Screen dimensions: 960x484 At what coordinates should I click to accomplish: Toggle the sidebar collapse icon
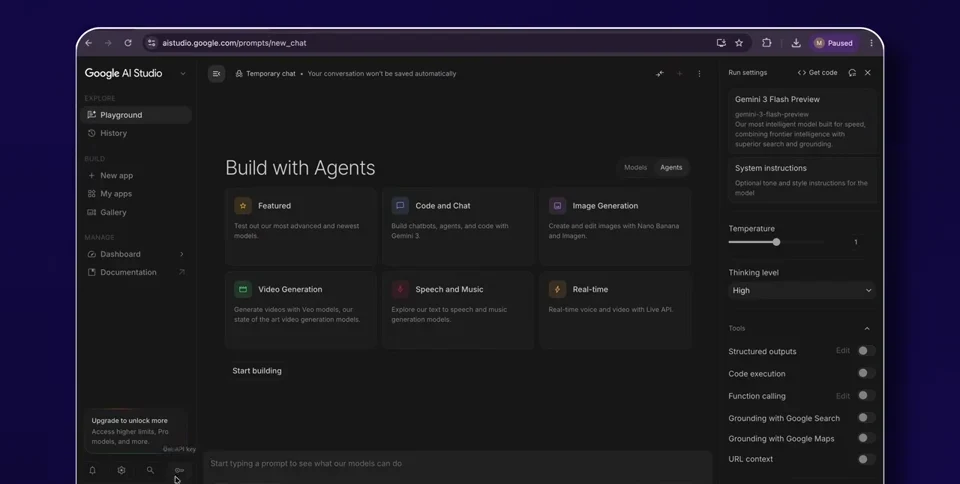click(216, 73)
